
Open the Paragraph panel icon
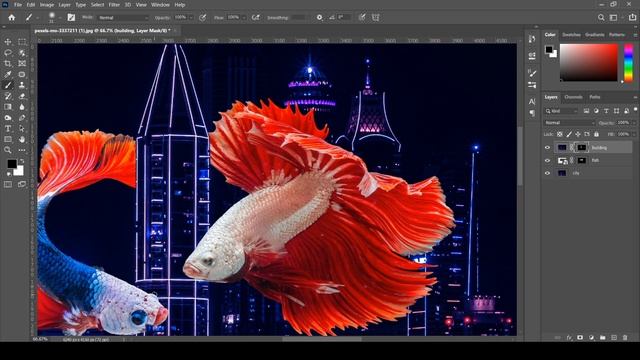click(x=532, y=113)
